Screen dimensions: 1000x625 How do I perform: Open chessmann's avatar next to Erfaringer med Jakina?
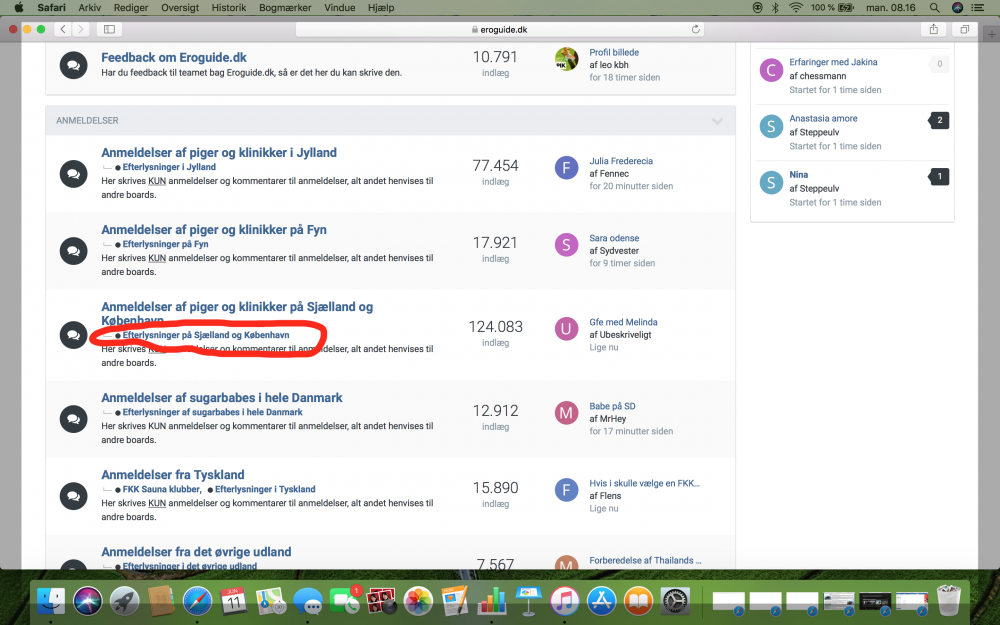[771, 70]
